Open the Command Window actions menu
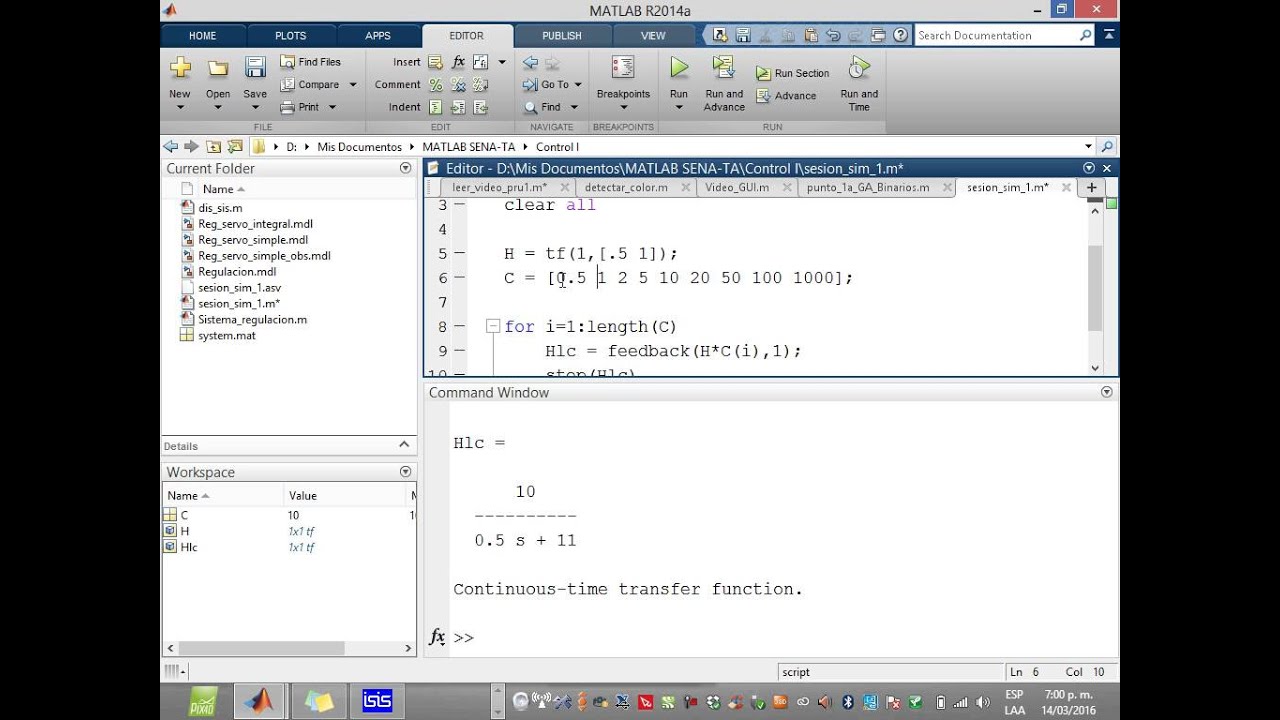 [x=1106, y=392]
